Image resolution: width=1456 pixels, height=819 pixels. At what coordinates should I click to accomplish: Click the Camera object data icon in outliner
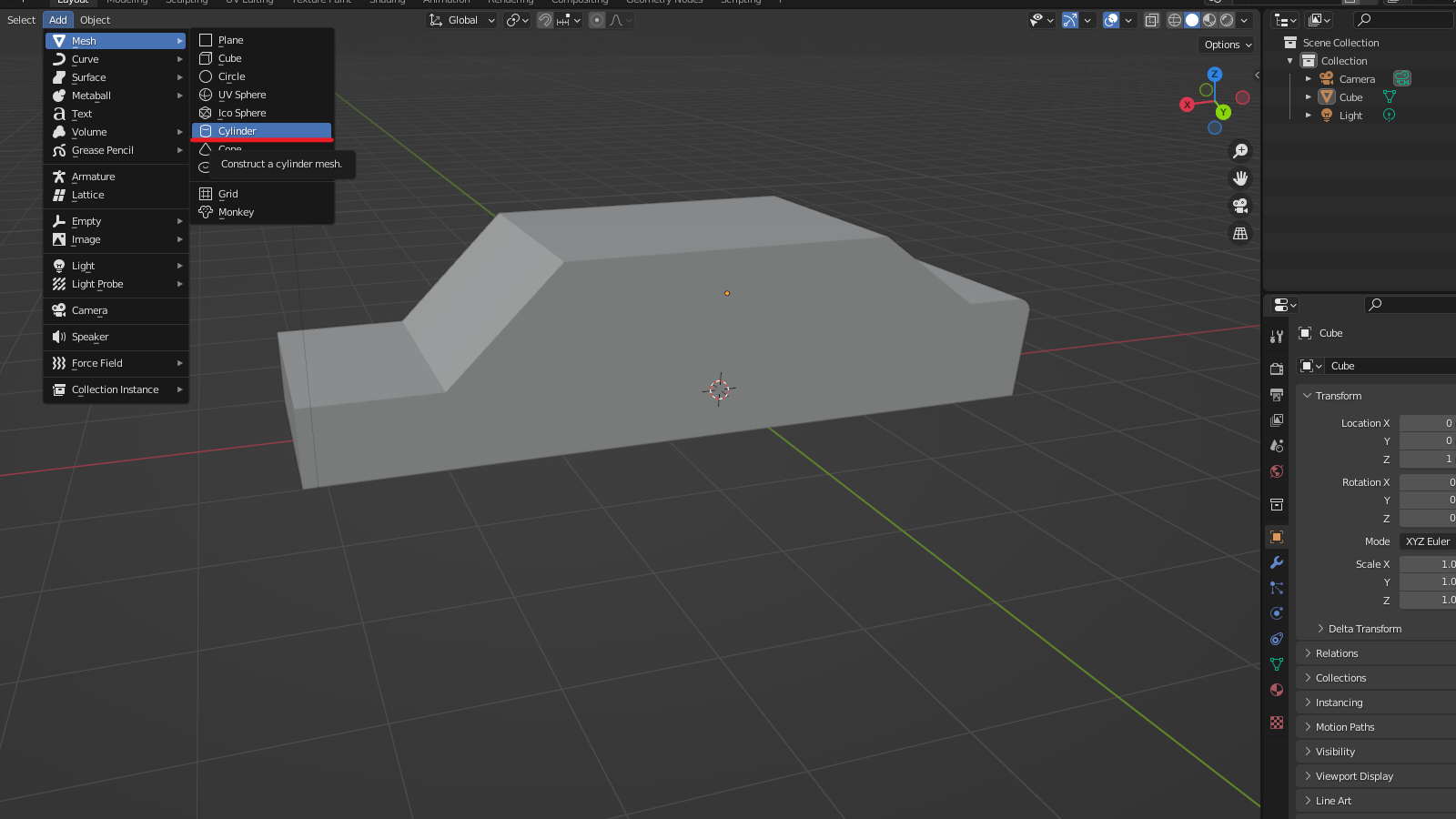click(x=1402, y=79)
